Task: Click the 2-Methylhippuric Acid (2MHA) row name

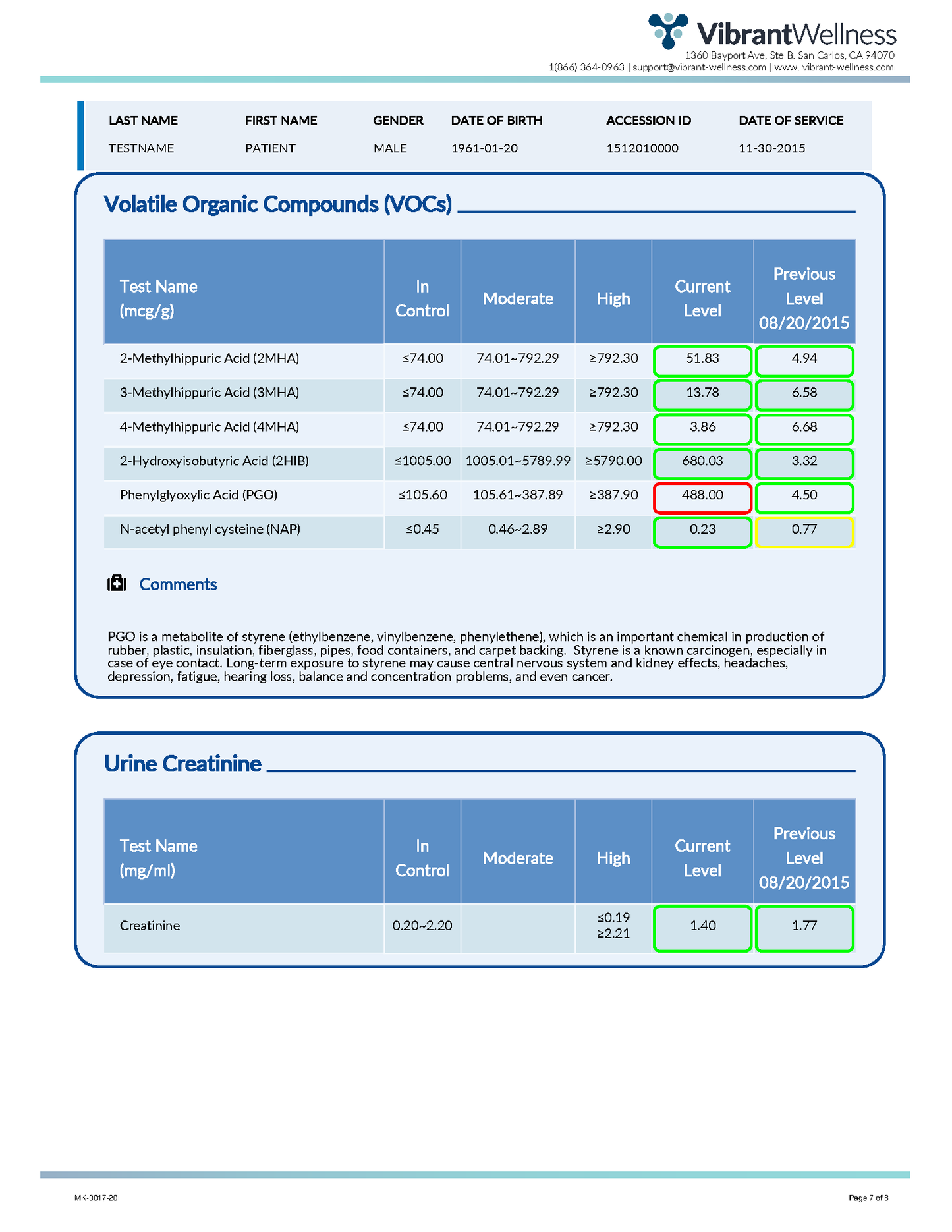Action: [210, 358]
